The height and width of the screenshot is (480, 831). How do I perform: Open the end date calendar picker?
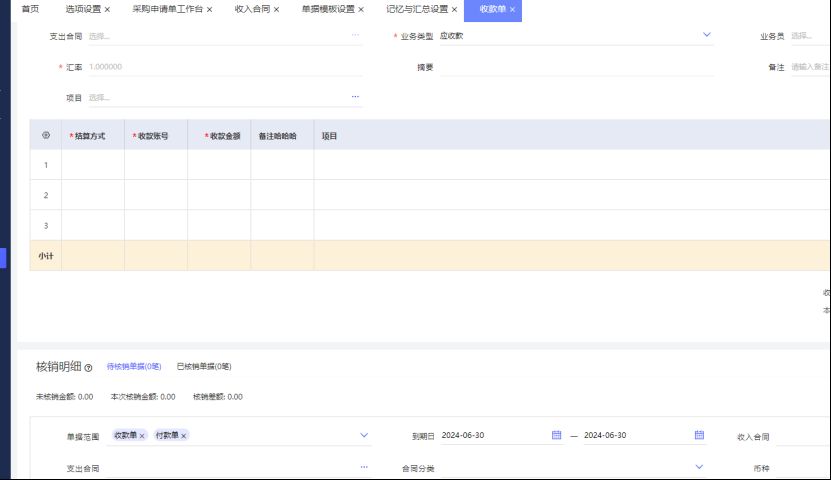tap(699, 435)
